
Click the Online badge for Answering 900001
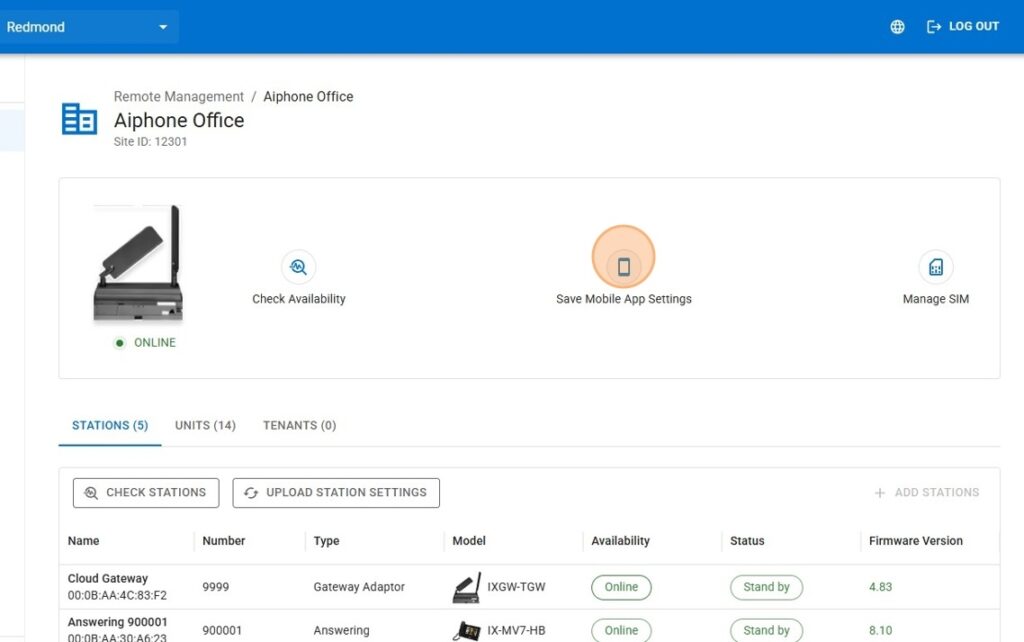tap(621, 631)
